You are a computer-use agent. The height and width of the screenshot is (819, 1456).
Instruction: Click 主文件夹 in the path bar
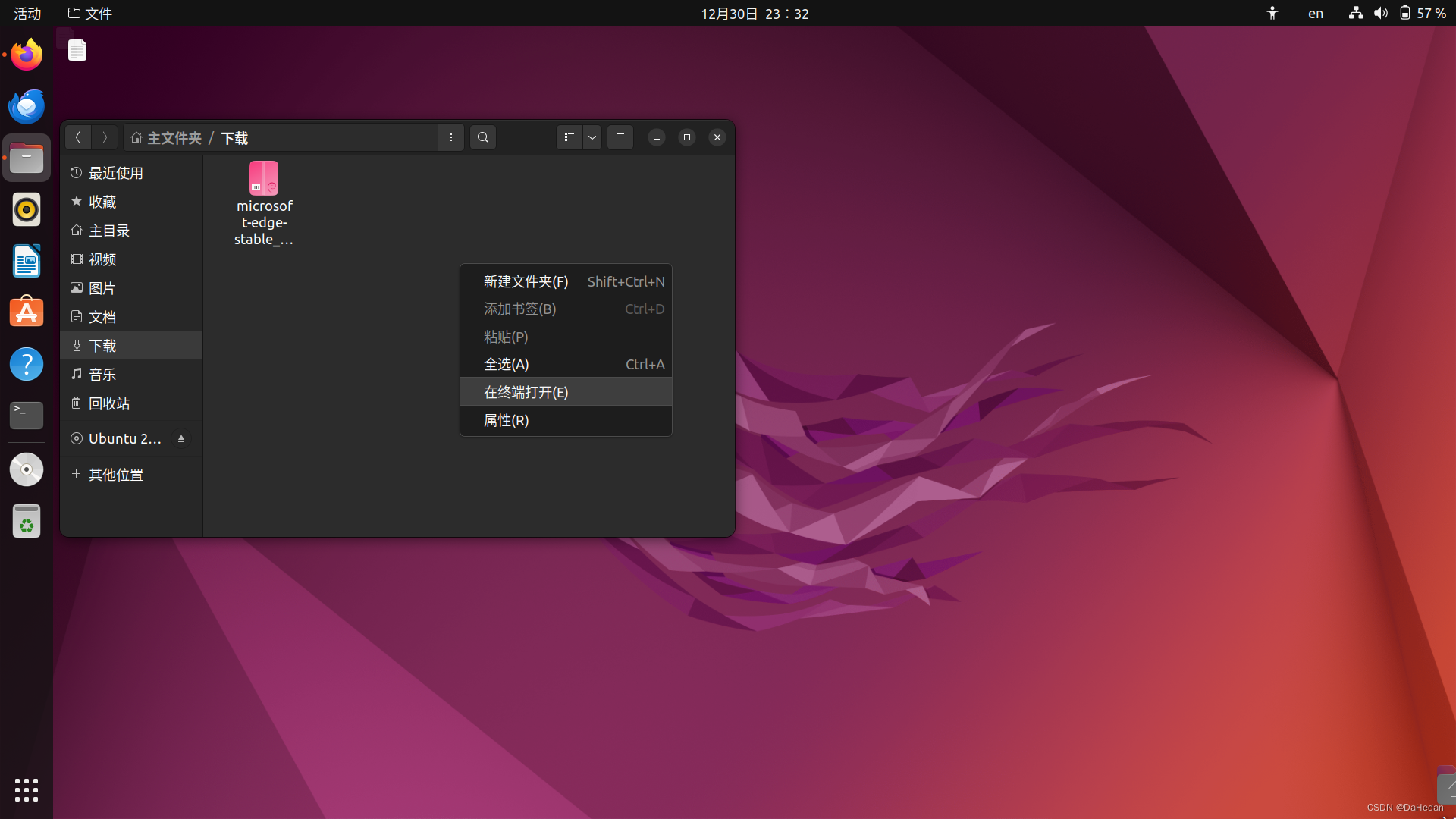click(174, 138)
